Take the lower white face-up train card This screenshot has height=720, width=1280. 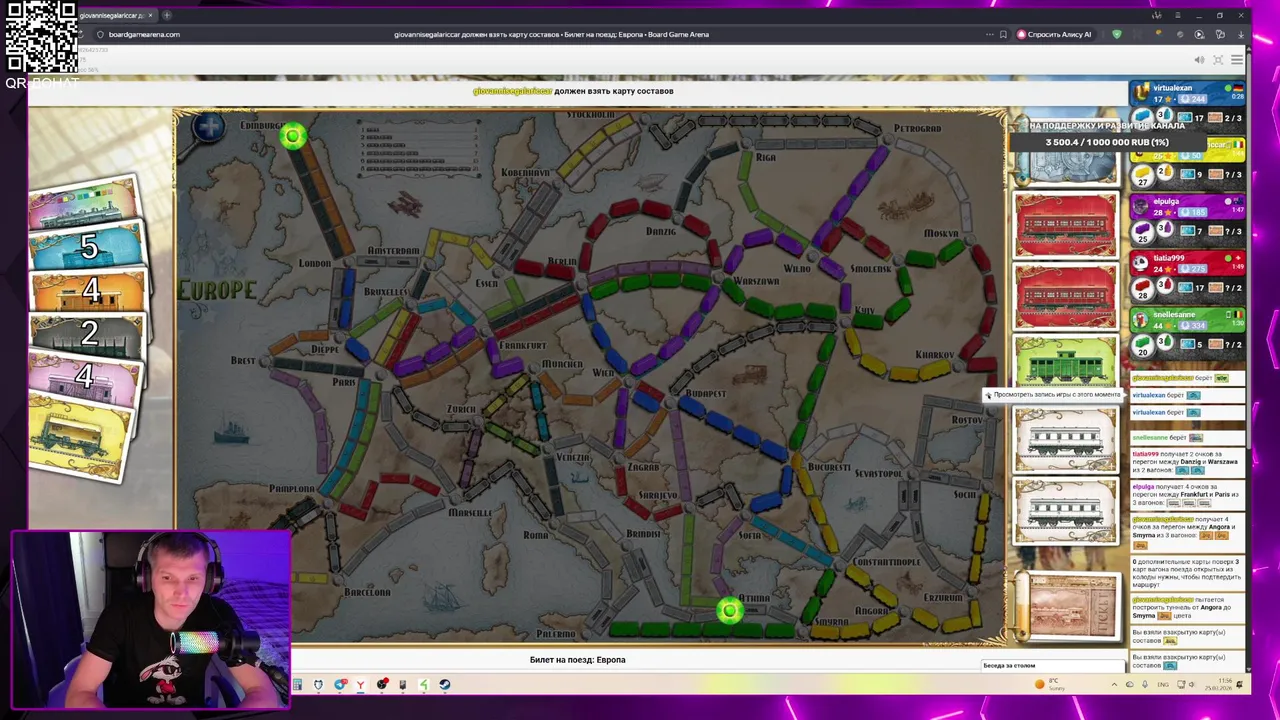click(x=1065, y=511)
